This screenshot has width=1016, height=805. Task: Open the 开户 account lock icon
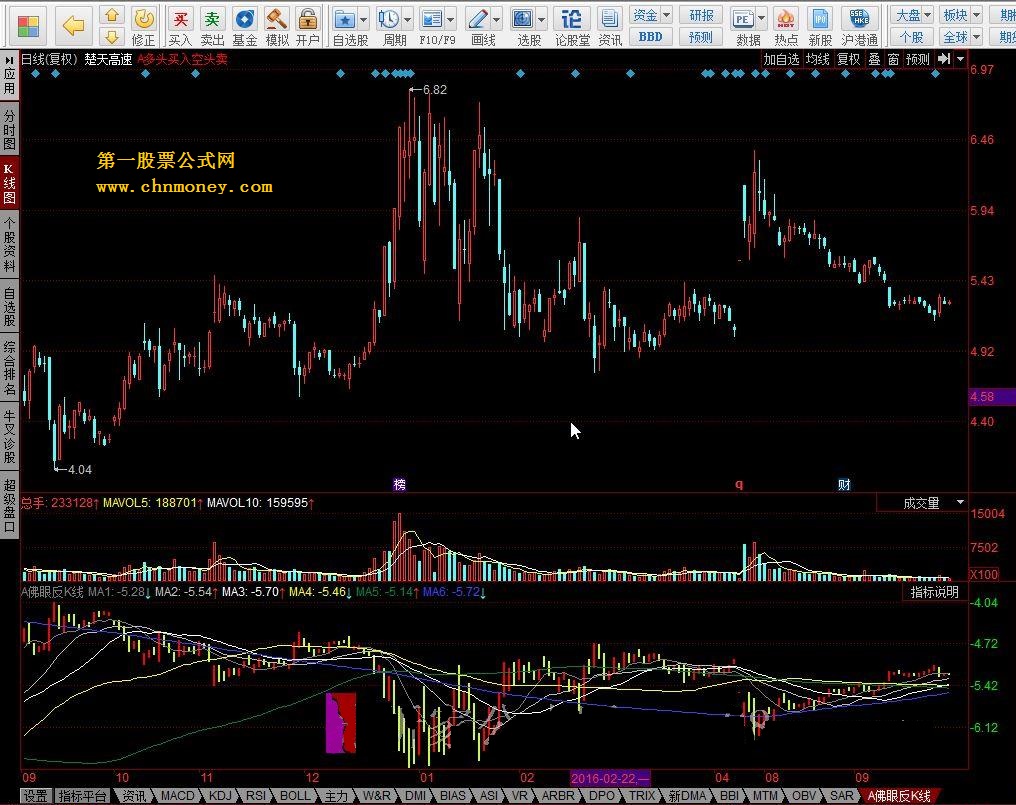(308, 27)
